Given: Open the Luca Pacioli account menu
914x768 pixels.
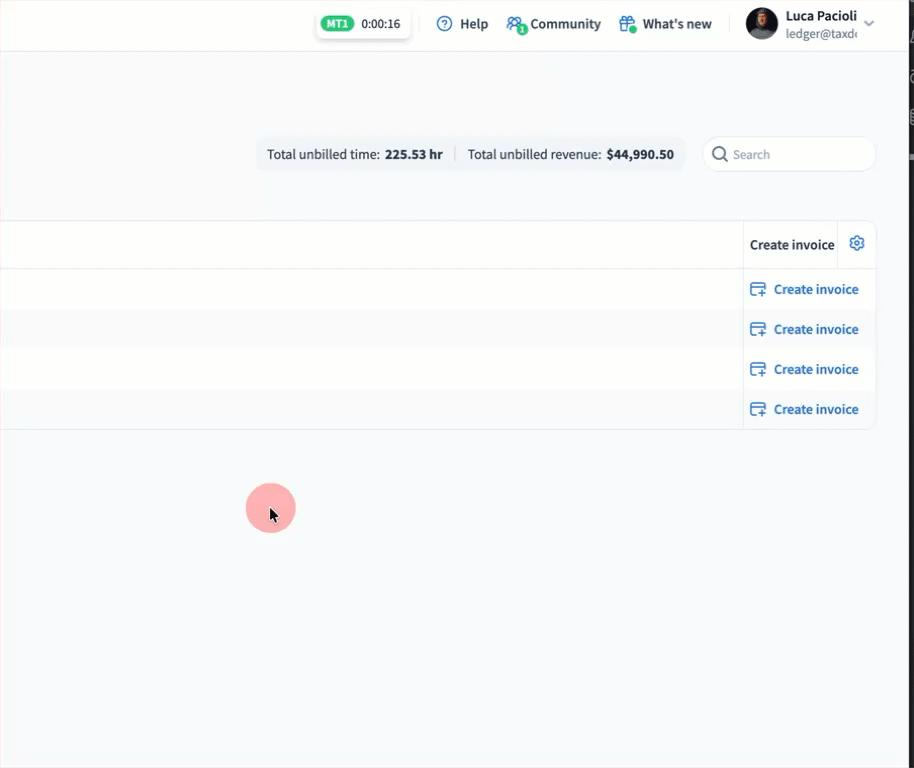Looking at the screenshot, I should coord(820,16).
